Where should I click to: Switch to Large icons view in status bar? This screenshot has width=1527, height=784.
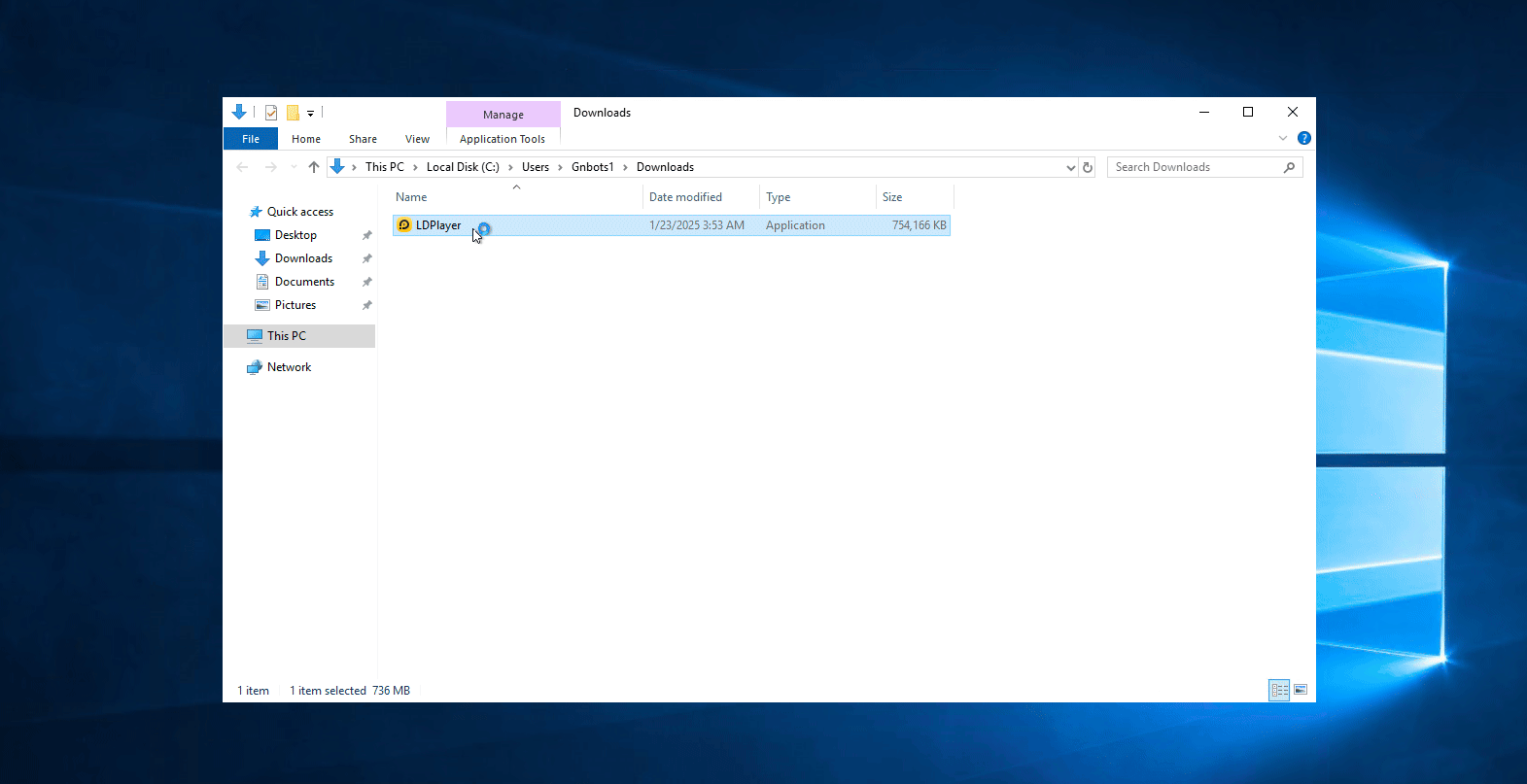[x=1301, y=690]
